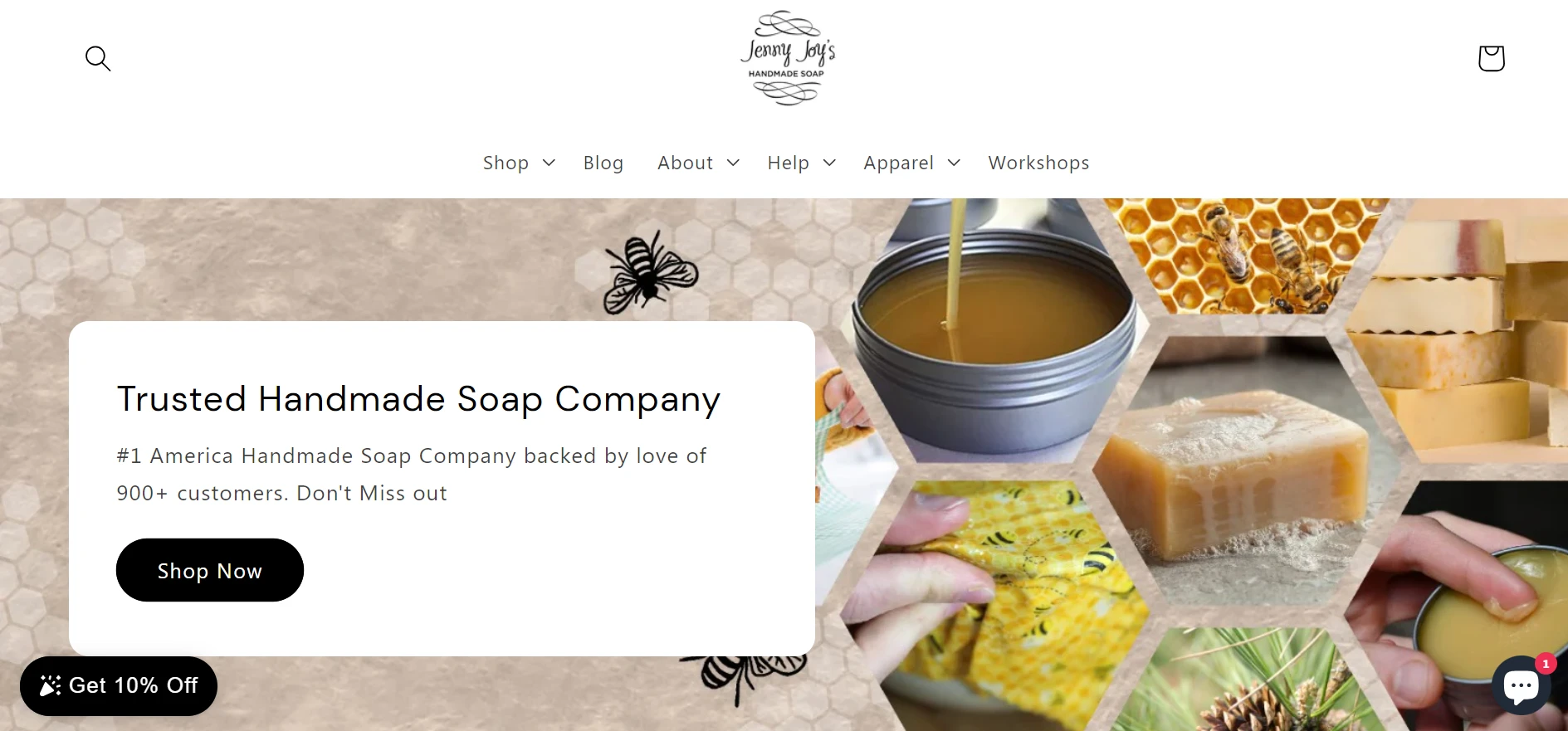
Task: Open the search magnifier icon
Action: (x=98, y=58)
